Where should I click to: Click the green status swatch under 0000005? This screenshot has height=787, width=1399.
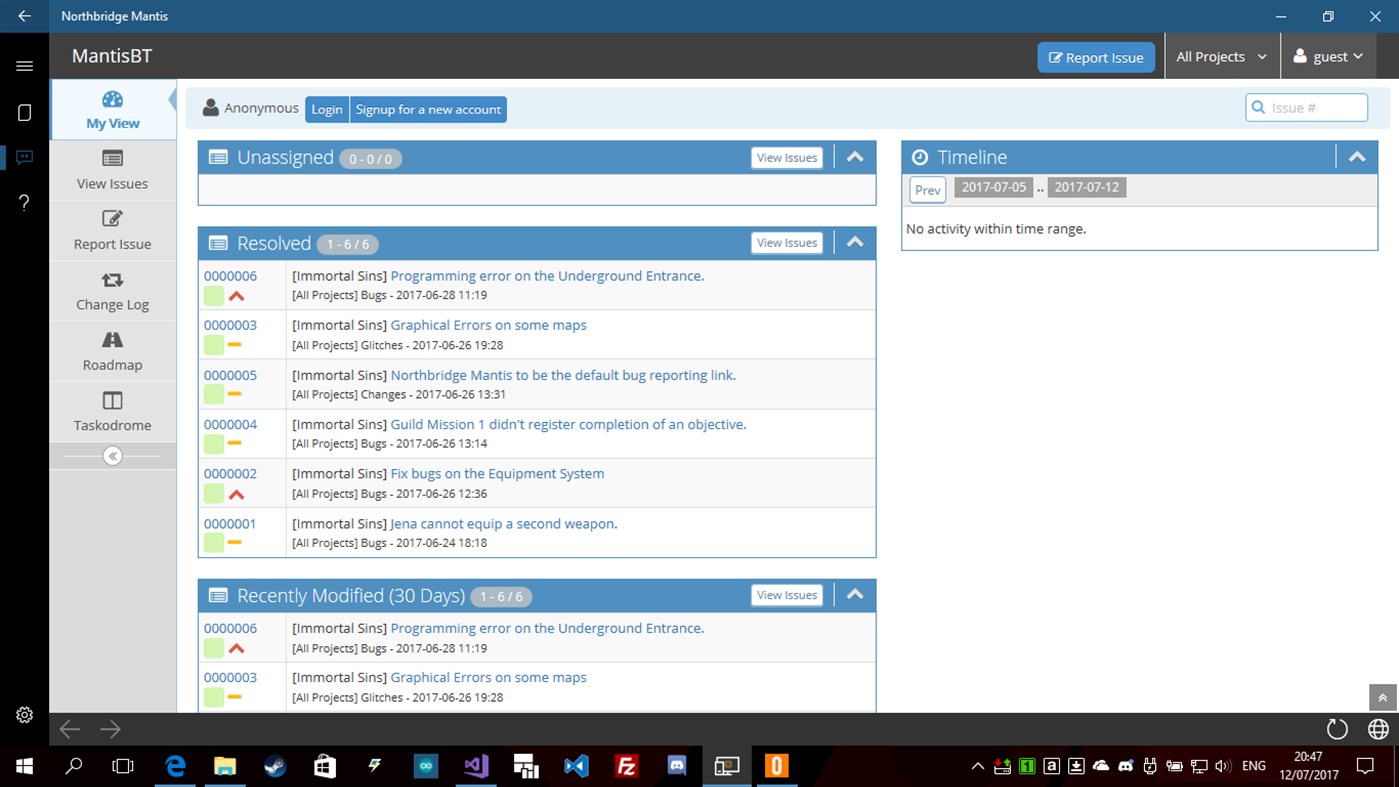(x=214, y=394)
